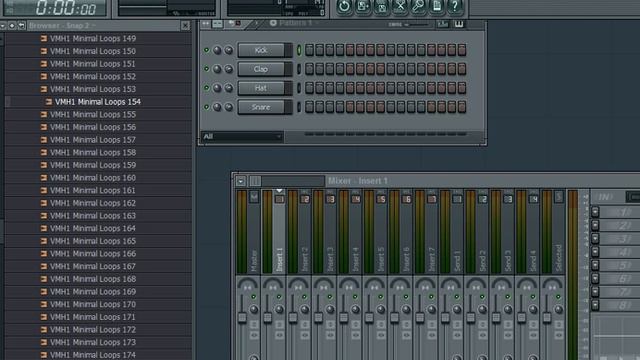Toggle the Clap channel select indicator
640x360 pixels.
[299, 69]
